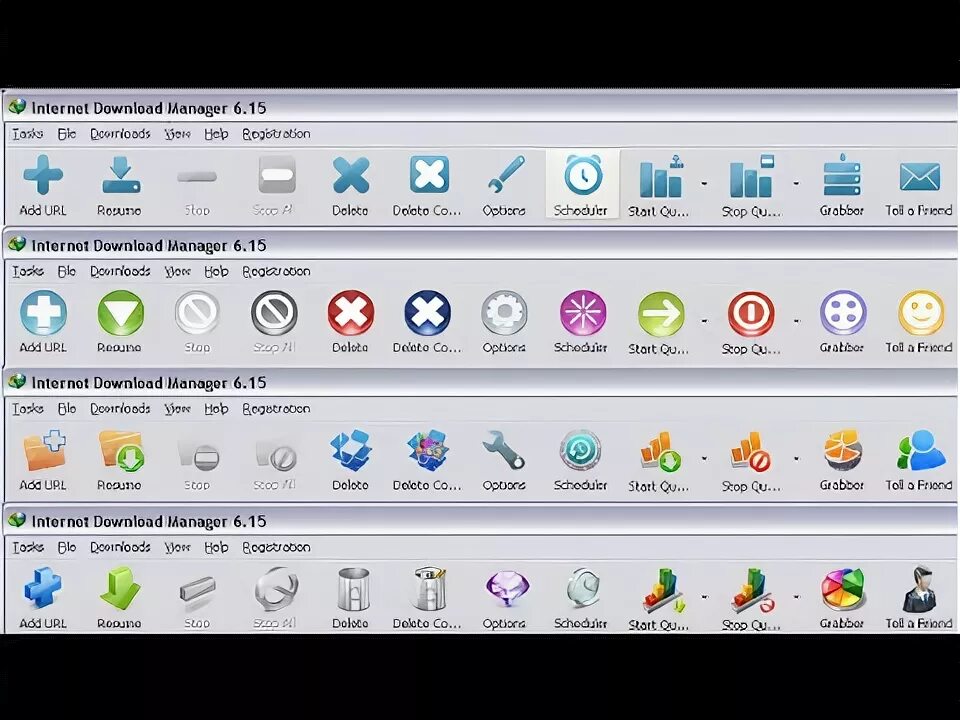Viewport: 960px width, 720px height.
Task: Open the Registration menu in the fourth window
Action: (x=276, y=547)
